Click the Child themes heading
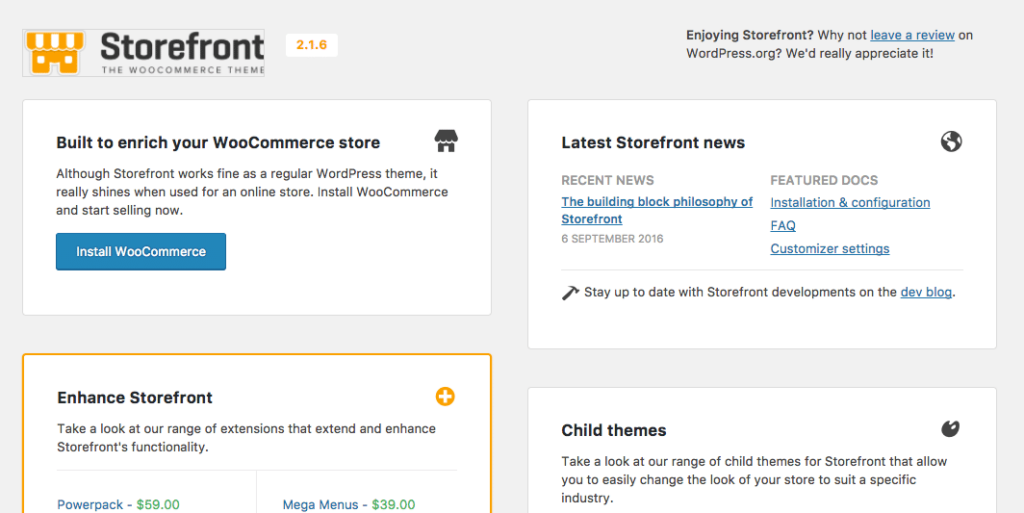1024x513 pixels. [x=614, y=430]
